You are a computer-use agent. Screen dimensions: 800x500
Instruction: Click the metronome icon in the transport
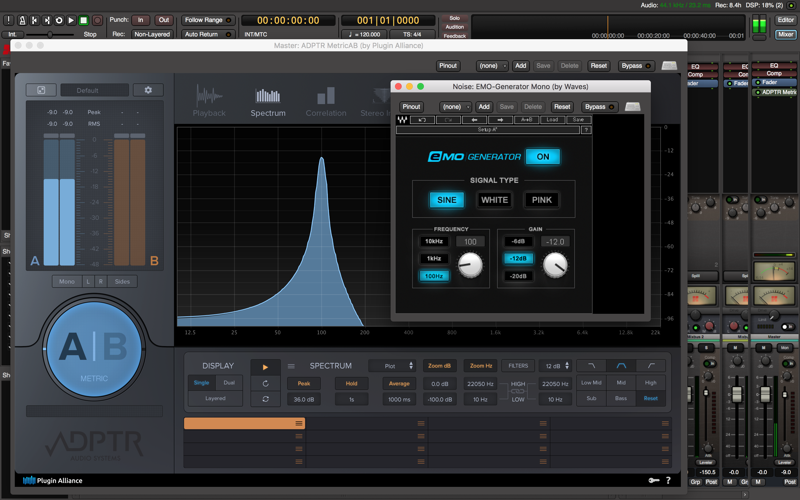coord(22,20)
